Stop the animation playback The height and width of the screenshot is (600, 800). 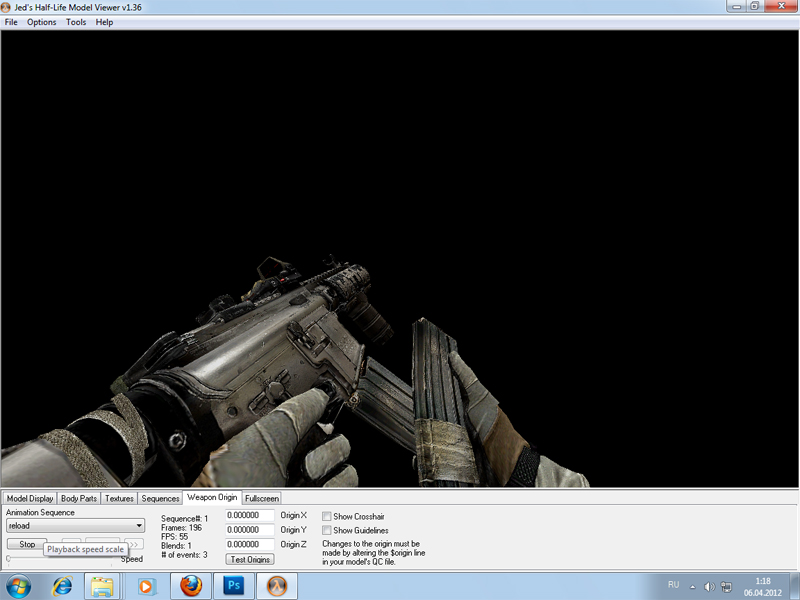27,544
